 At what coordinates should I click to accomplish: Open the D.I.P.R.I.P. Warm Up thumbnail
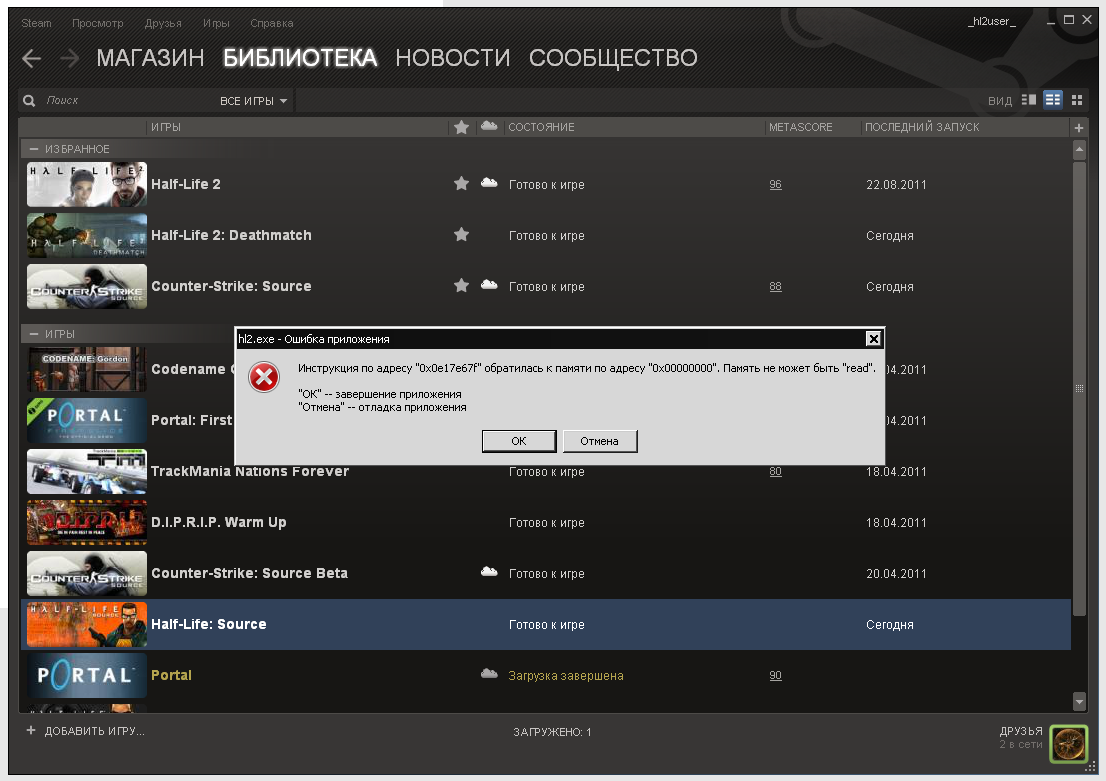tap(87, 522)
